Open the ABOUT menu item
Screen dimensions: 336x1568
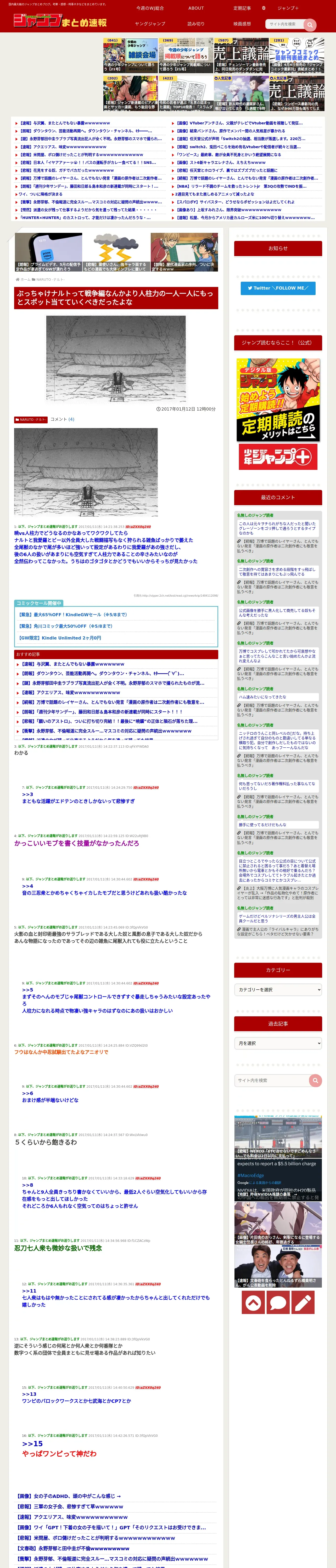tap(196, 9)
